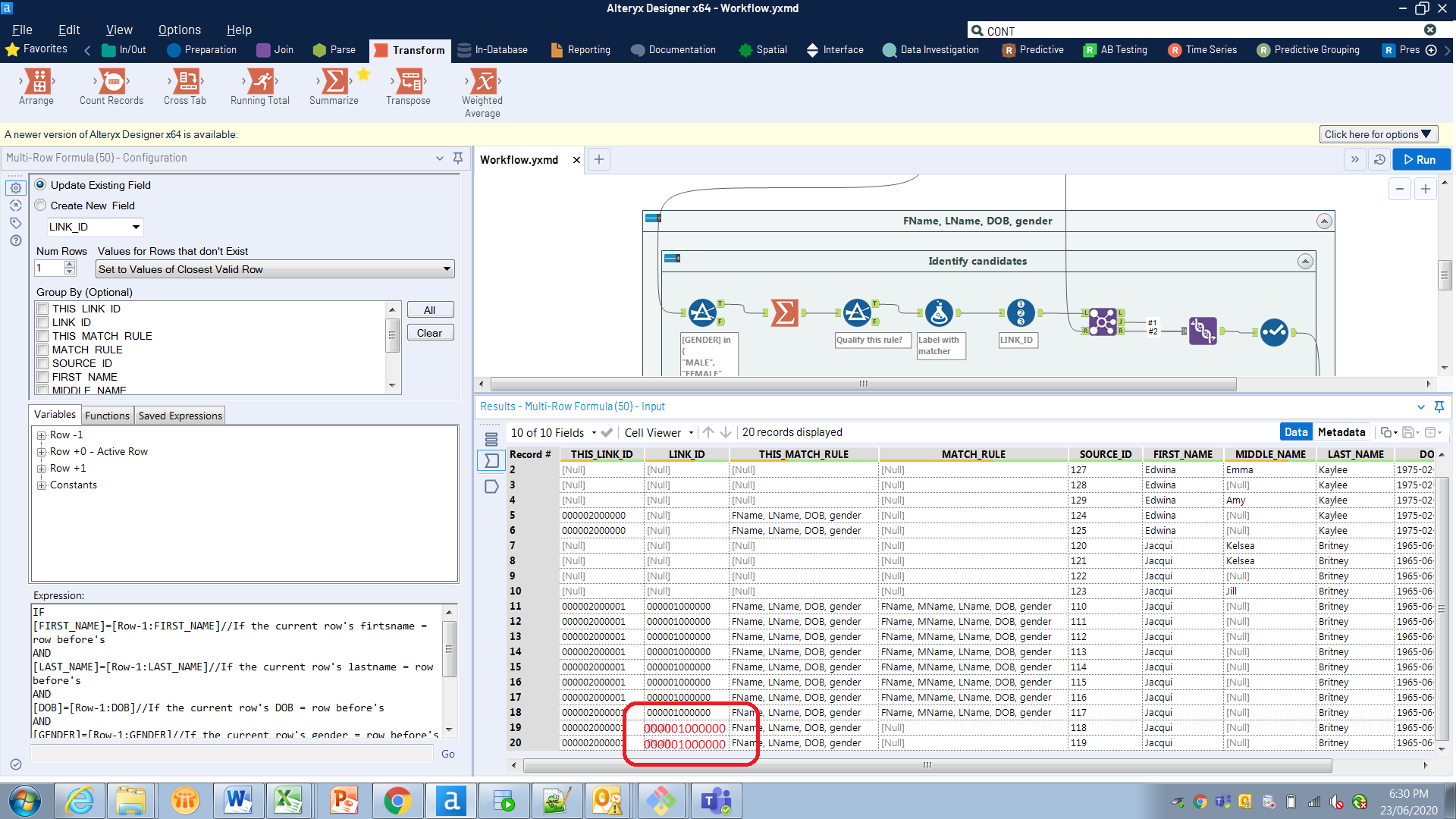Open the Options menu

[178, 30]
